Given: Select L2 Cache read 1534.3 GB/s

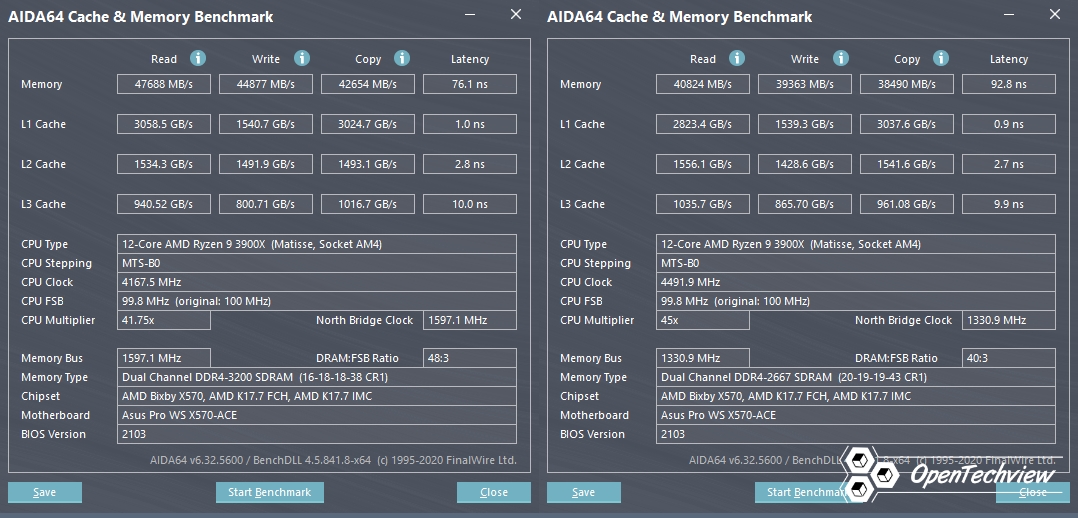Looking at the screenshot, I should 163,164.
